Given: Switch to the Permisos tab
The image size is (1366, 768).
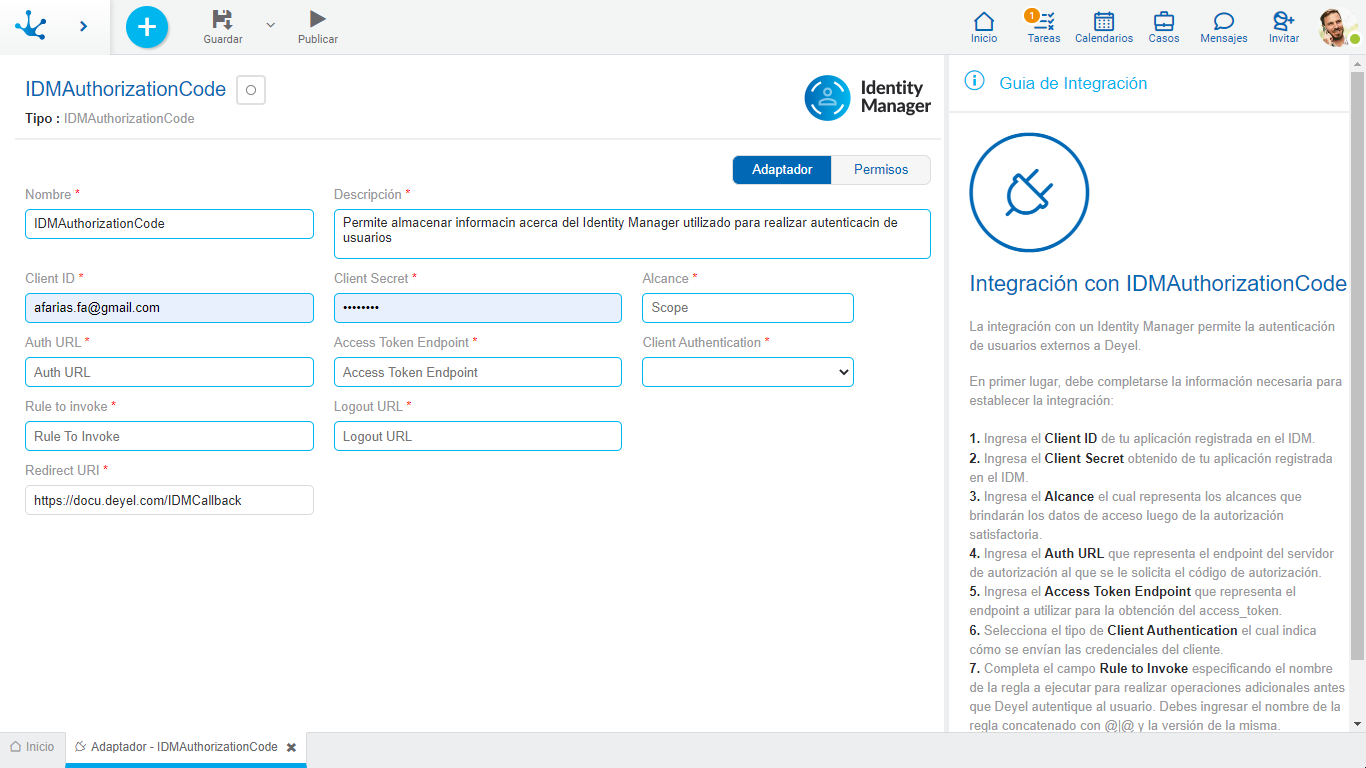Looking at the screenshot, I should 880,170.
